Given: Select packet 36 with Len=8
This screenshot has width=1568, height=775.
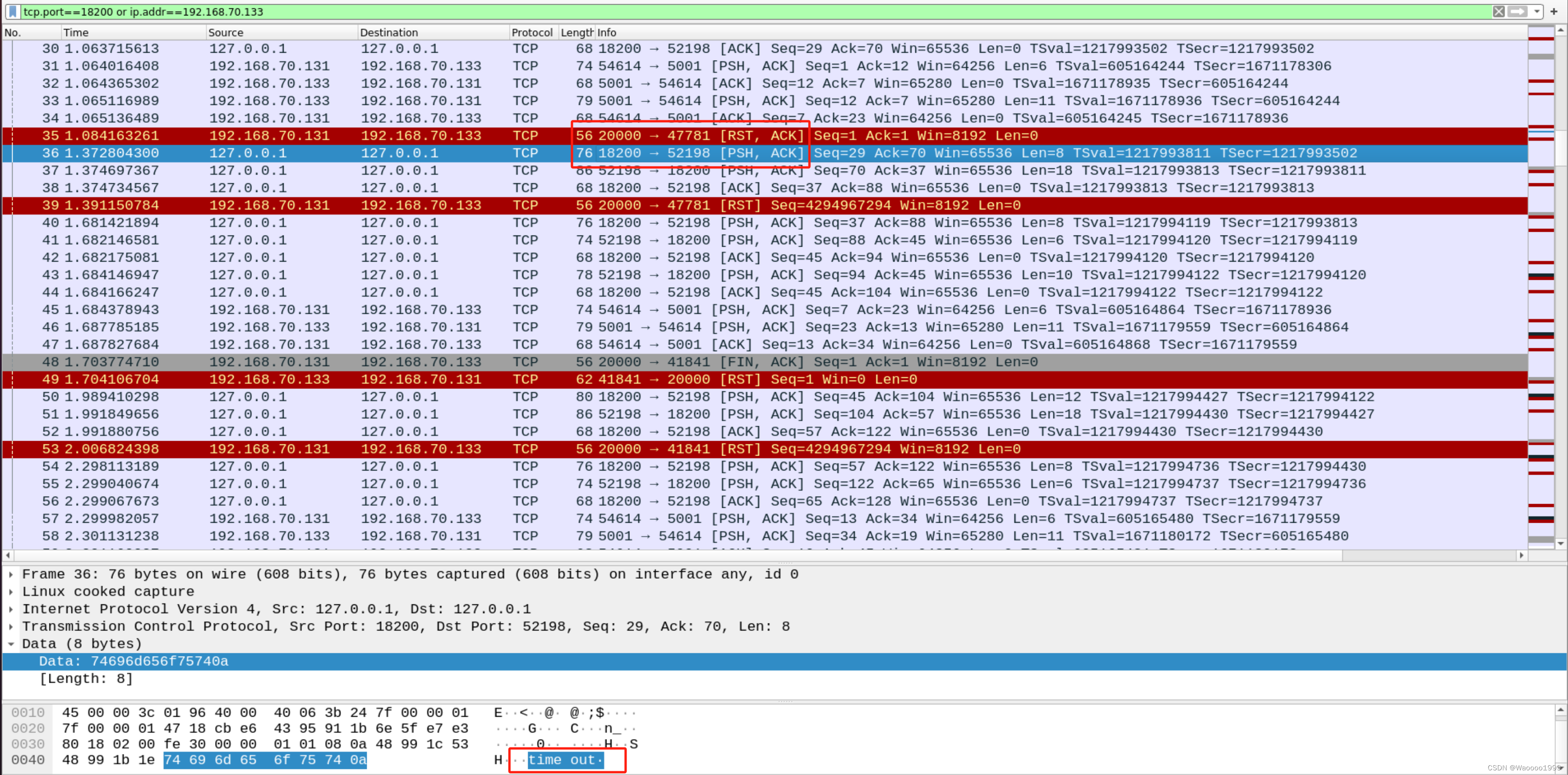Looking at the screenshot, I should (765, 153).
